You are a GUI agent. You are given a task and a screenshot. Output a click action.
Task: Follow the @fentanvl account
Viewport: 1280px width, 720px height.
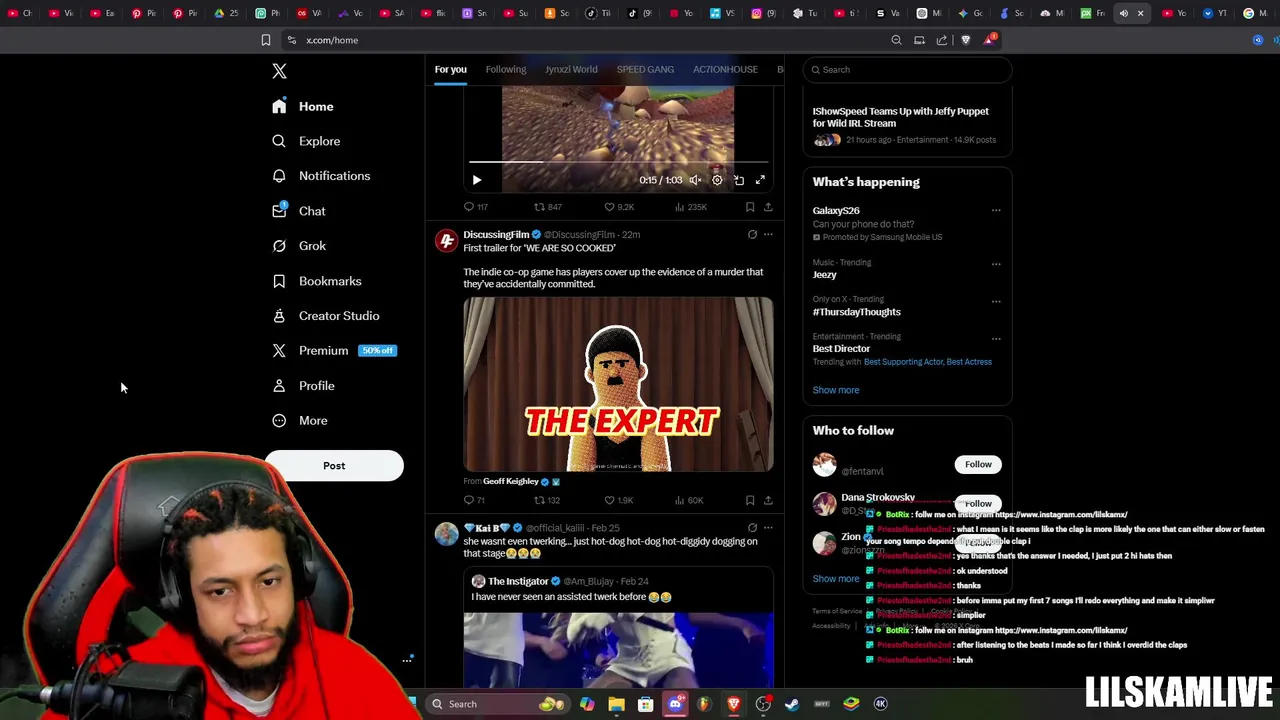tap(978, 465)
